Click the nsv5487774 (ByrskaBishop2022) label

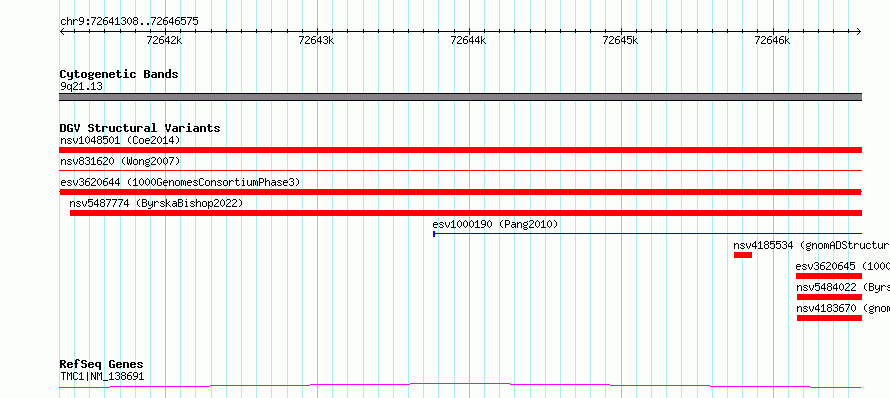(156, 203)
